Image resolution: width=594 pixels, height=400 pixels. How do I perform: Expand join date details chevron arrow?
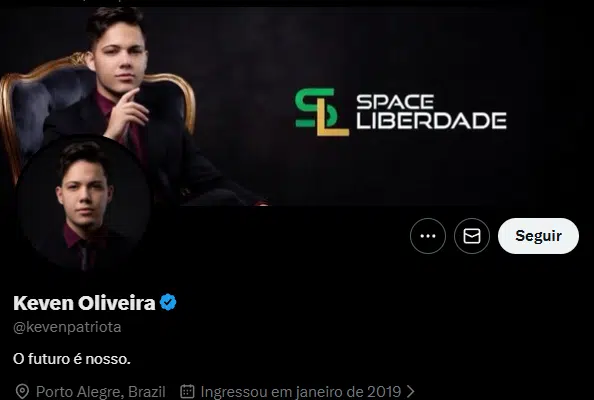pyautogui.click(x=410, y=391)
